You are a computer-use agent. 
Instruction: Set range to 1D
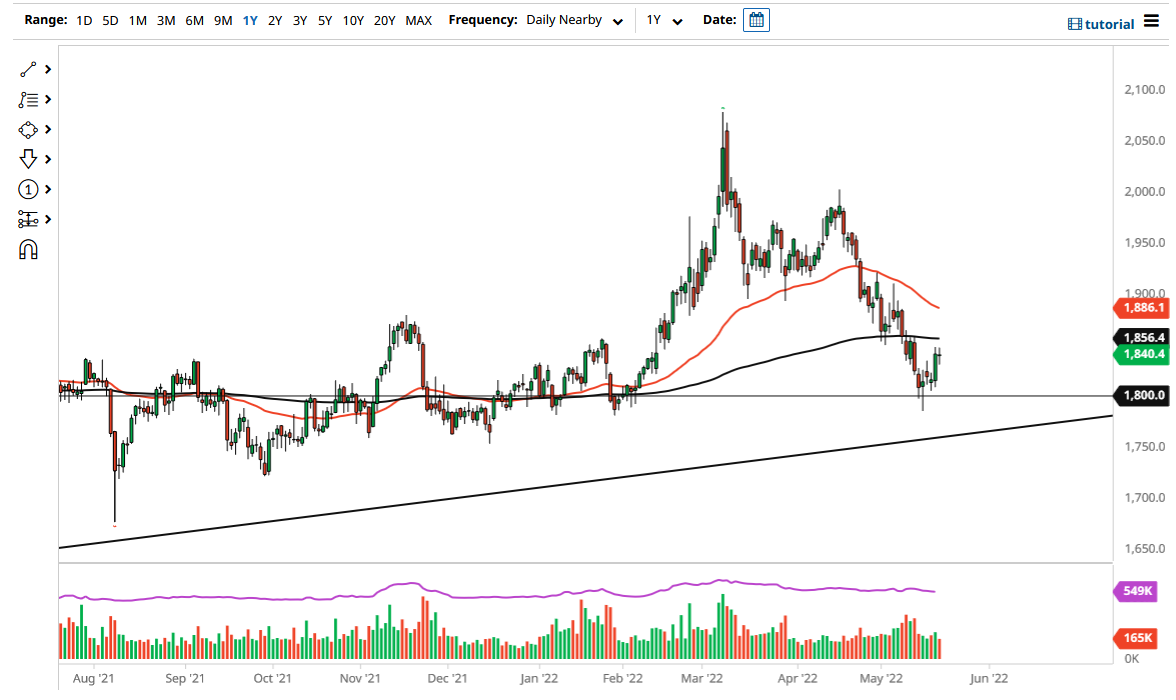pyautogui.click(x=84, y=20)
